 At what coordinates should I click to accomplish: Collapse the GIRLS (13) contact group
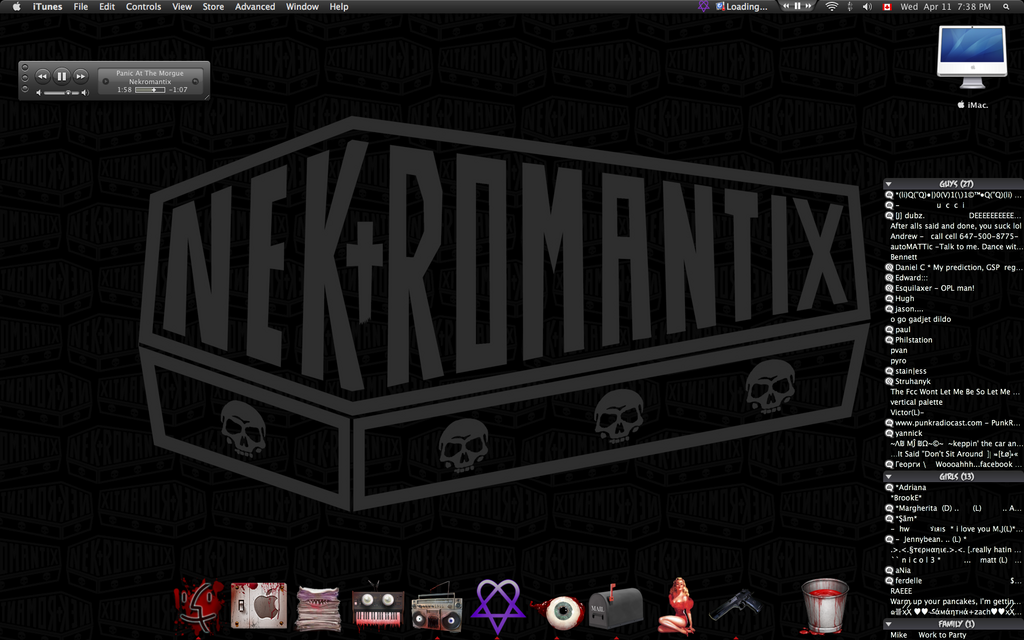click(x=889, y=477)
